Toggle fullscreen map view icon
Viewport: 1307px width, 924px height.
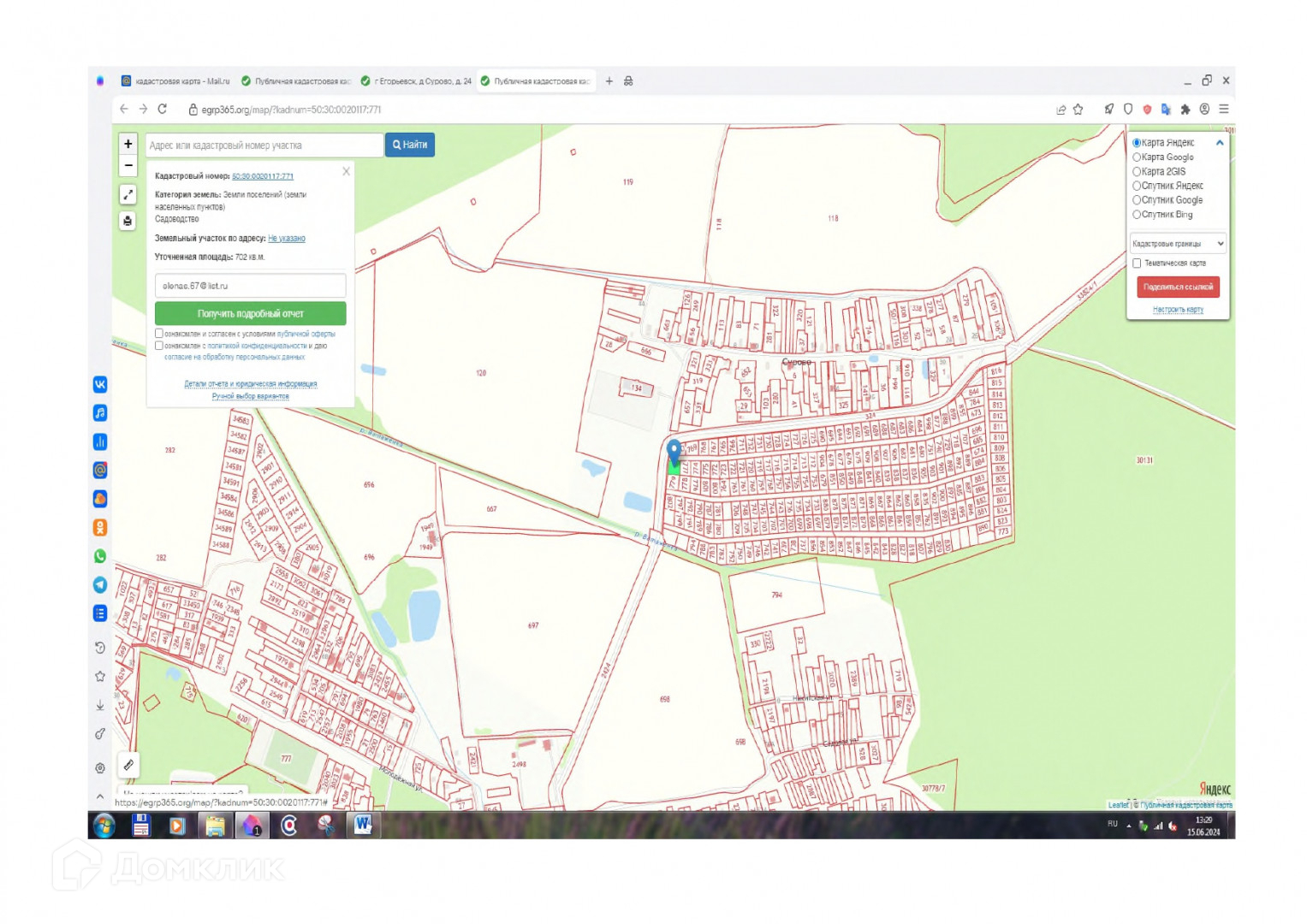(x=128, y=194)
